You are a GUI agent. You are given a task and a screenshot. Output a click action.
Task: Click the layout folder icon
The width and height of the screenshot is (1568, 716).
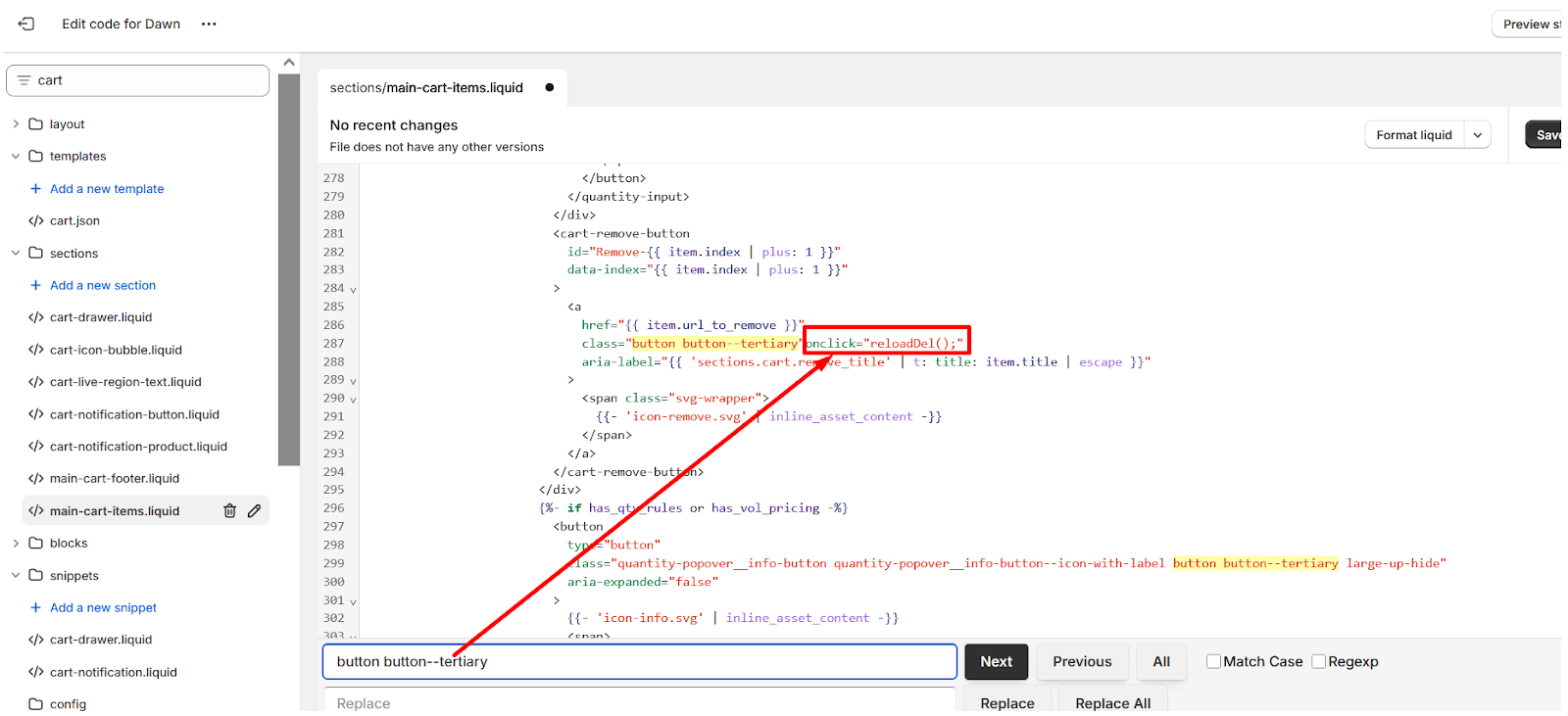click(x=36, y=123)
